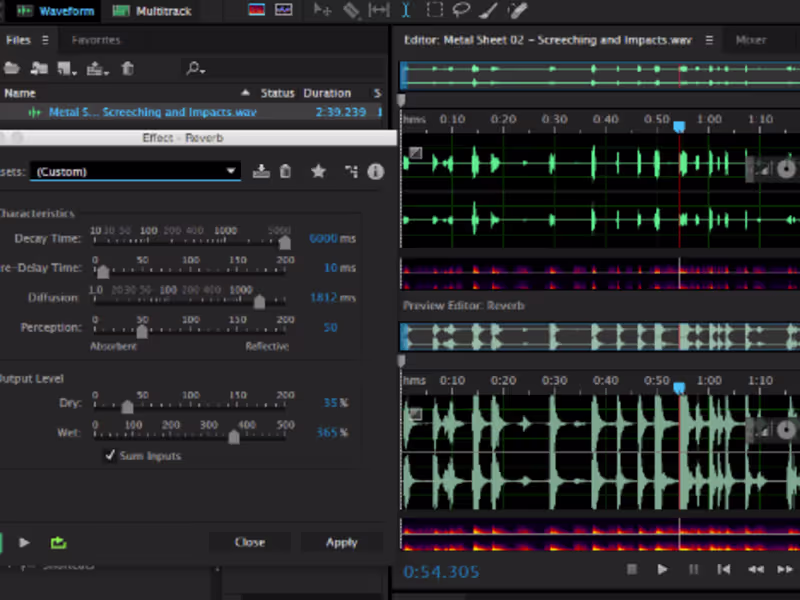The width and height of the screenshot is (800, 600).
Task: Open the Presets dropdown showing (Custom)
Action: tap(135, 171)
